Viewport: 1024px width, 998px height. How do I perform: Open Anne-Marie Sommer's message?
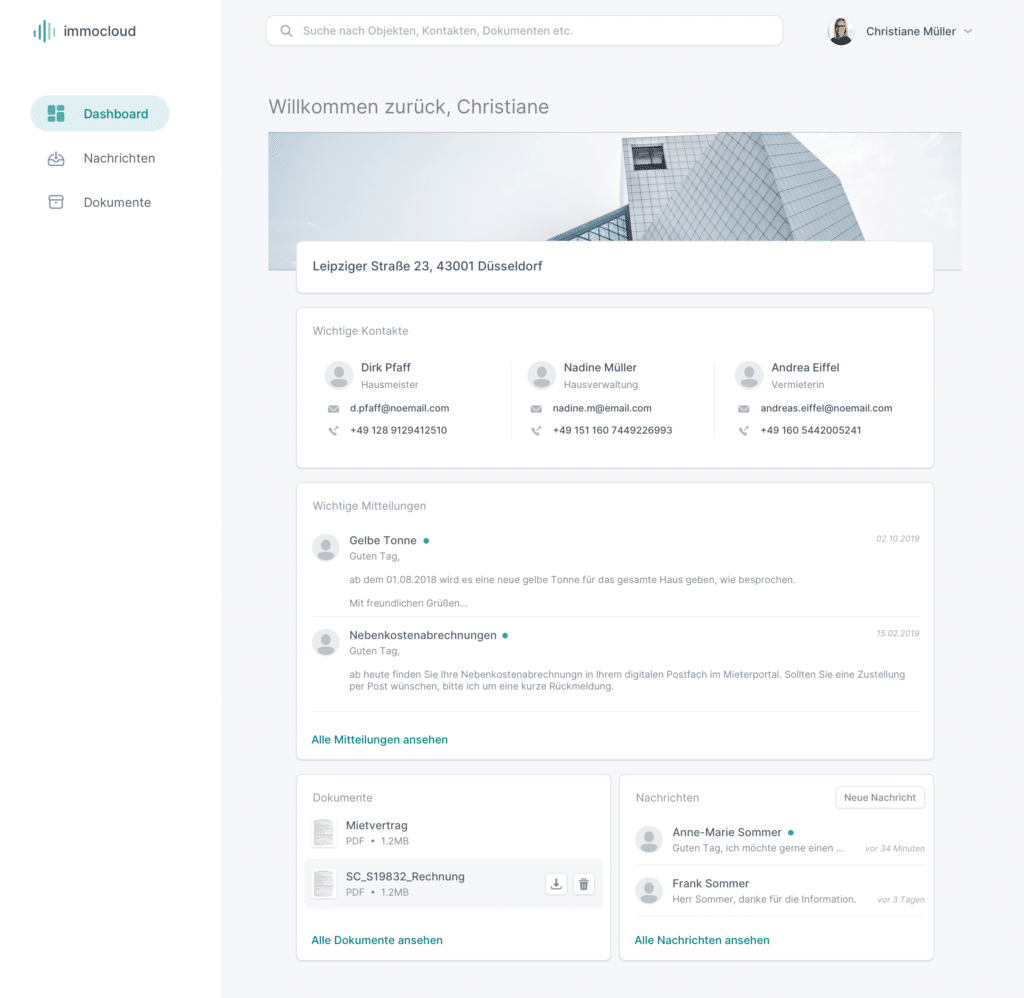(727, 832)
